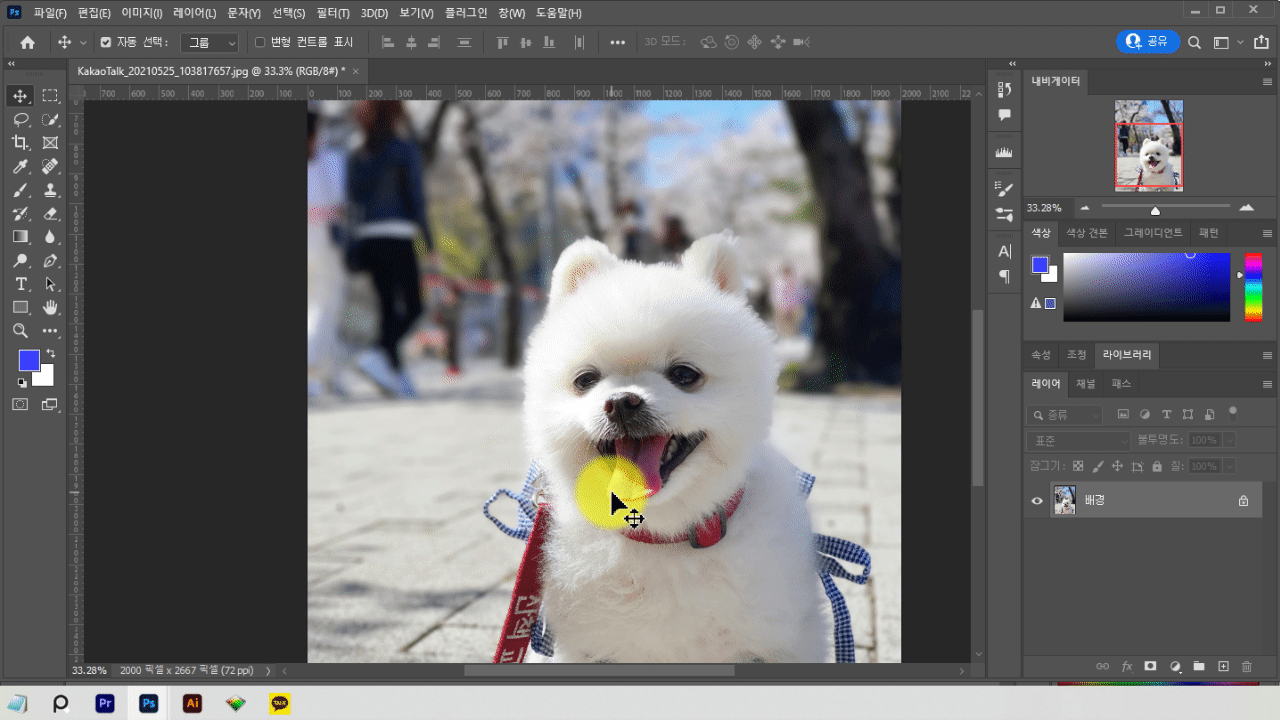
Task: Add a layer mask
Action: click(1150, 666)
